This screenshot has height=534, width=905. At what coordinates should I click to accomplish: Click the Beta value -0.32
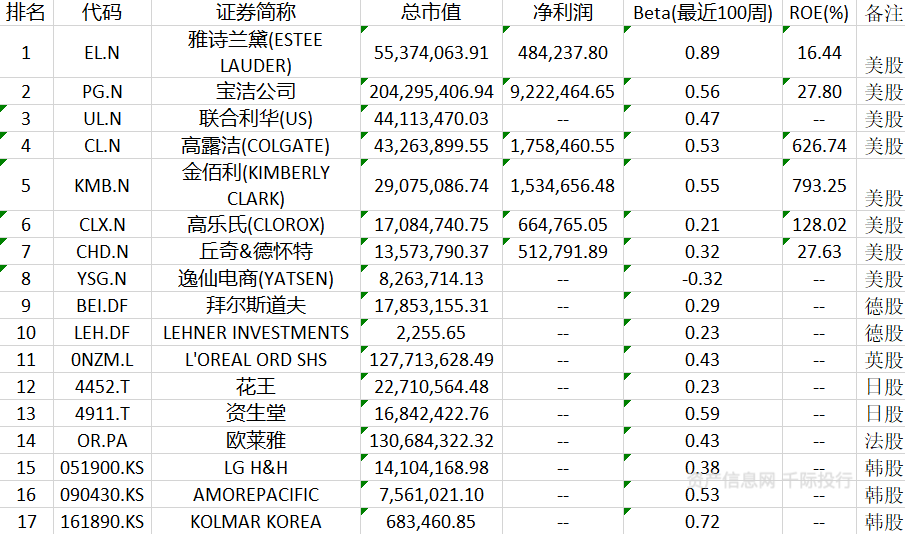(702, 279)
